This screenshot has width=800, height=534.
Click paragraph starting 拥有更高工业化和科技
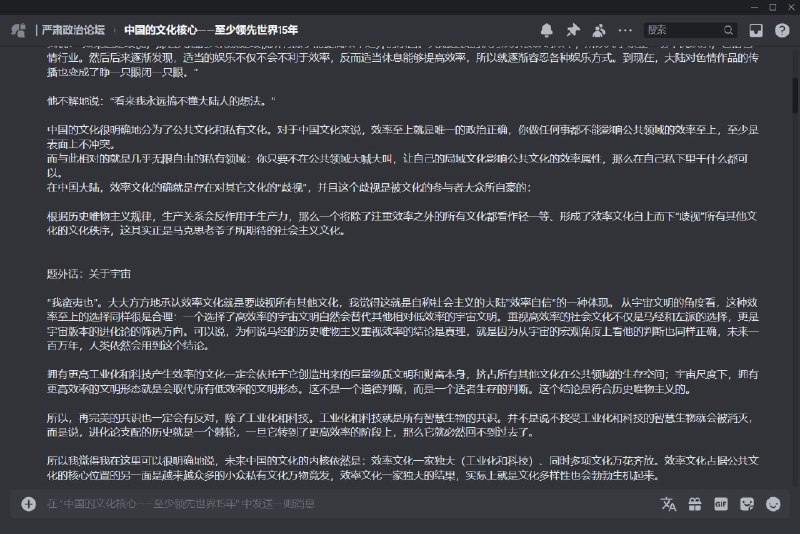(x=402, y=382)
